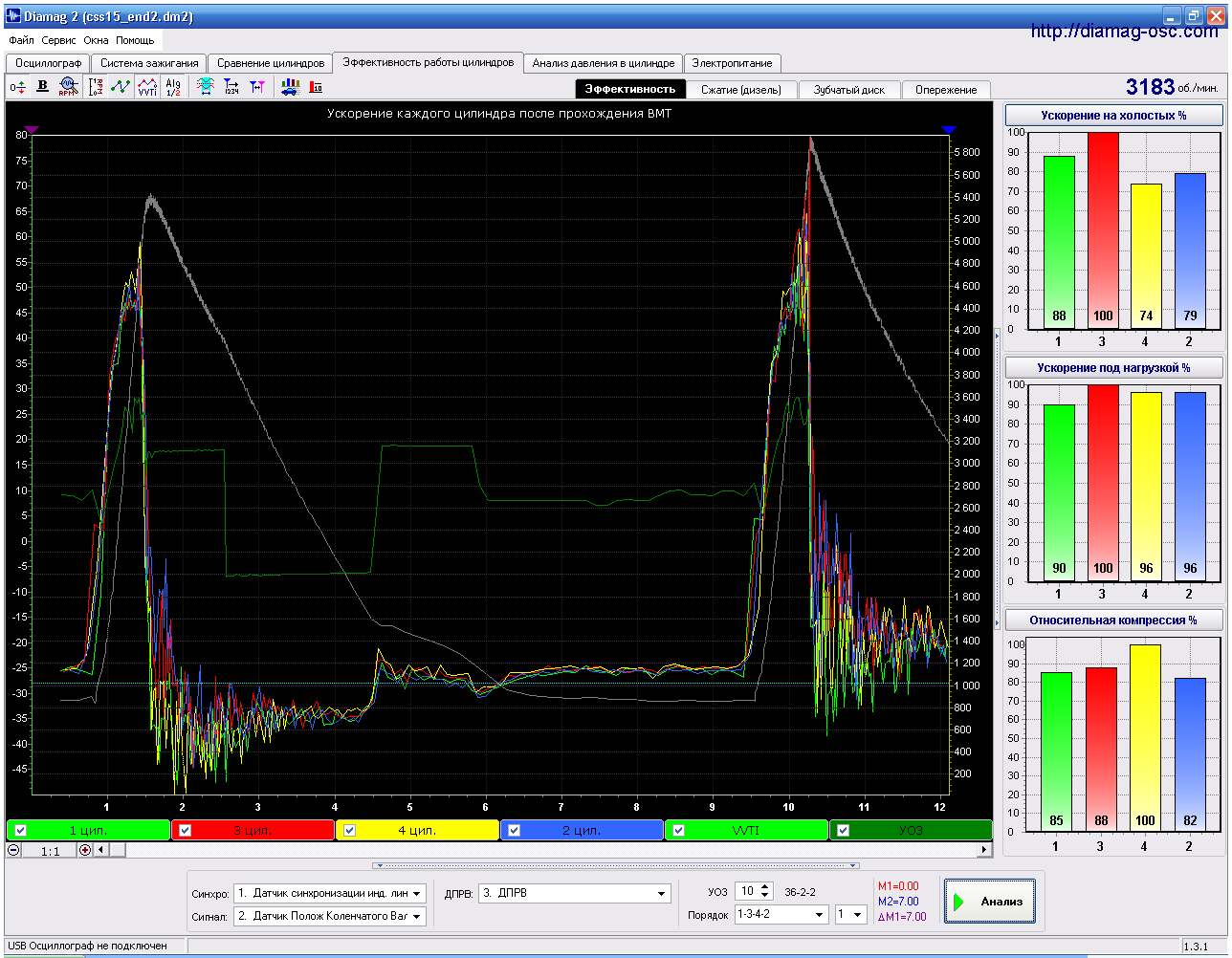Screen dimensions: 1232x958
Task: Select the Зубчатый диск sub-tab
Action: coord(849,89)
